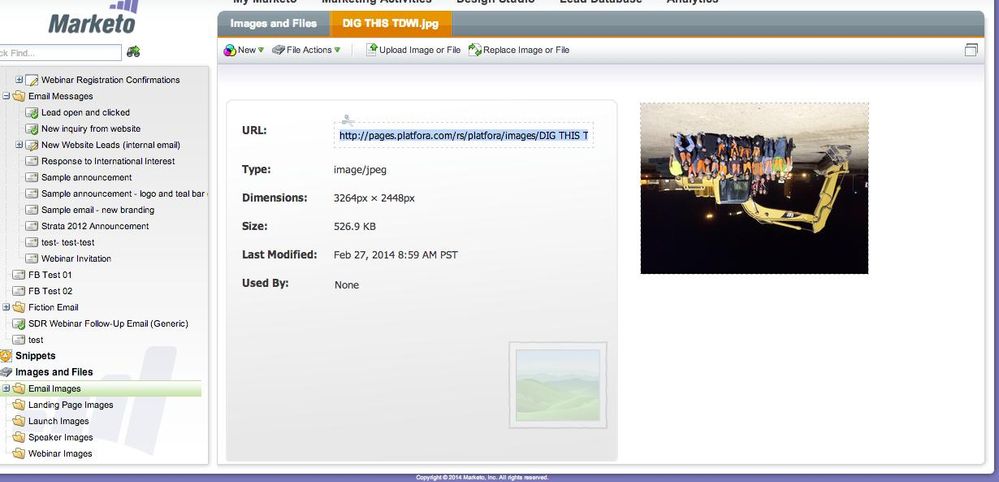Click the Images and Files section icon
The width and height of the screenshot is (999, 482).
(6, 372)
